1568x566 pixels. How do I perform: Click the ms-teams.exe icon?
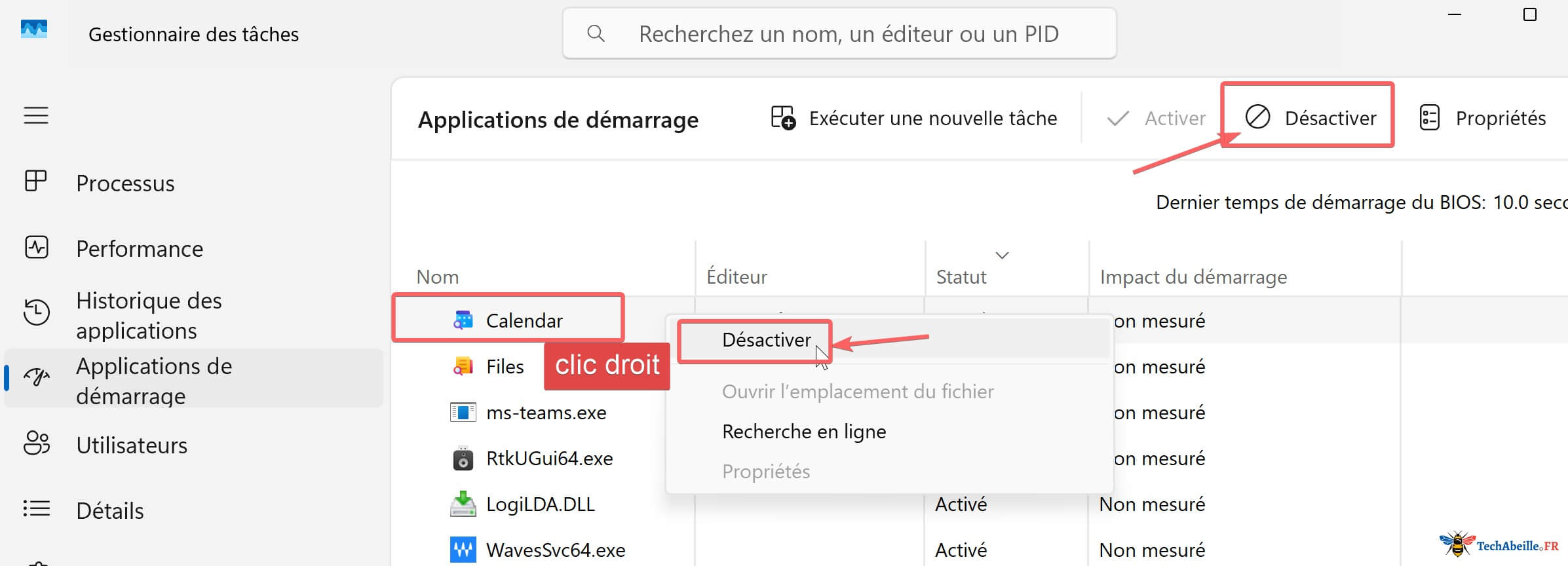coord(463,412)
